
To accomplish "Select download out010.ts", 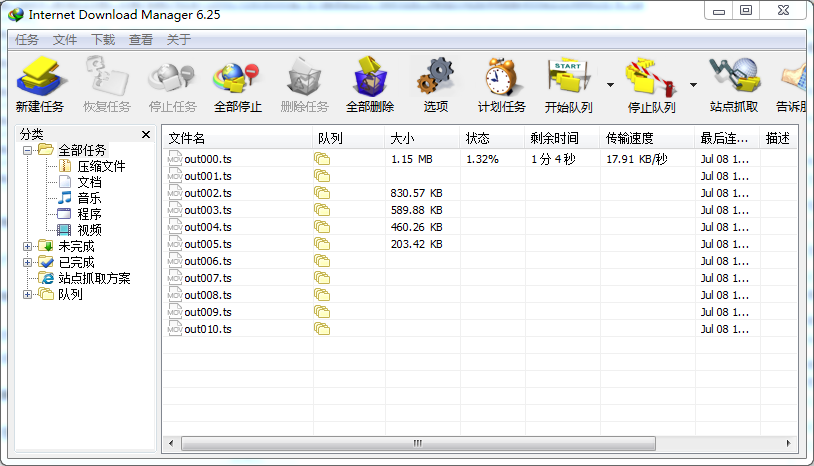I will click(208, 330).
